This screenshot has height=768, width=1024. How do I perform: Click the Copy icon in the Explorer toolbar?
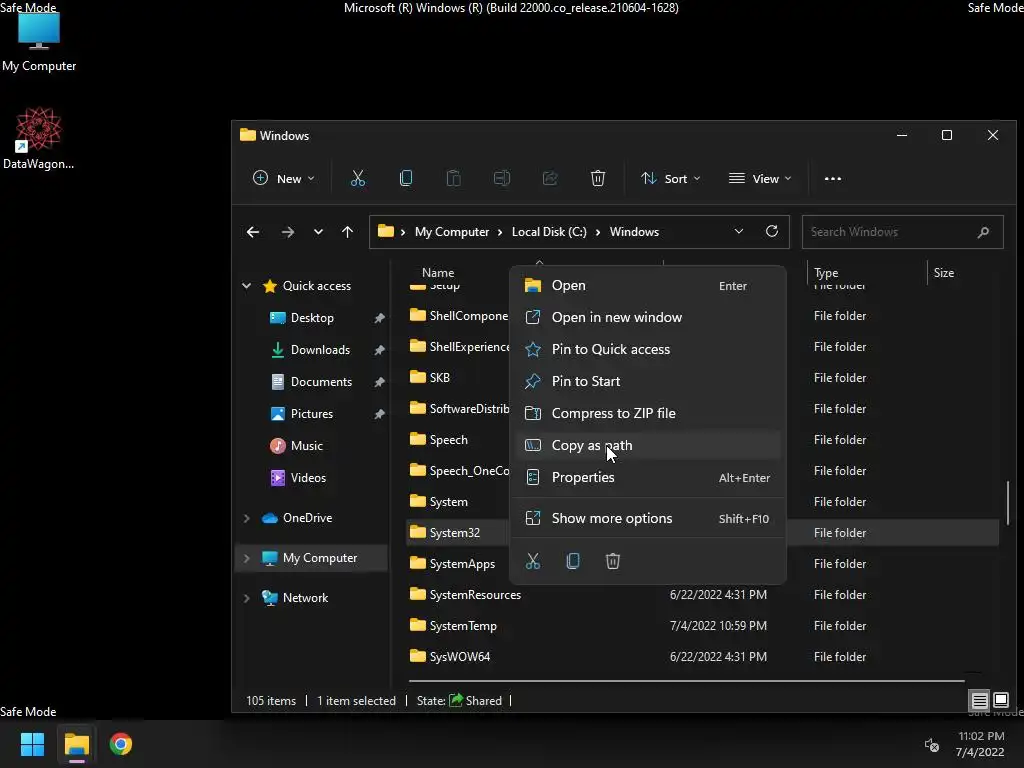pyautogui.click(x=406, y=178)
